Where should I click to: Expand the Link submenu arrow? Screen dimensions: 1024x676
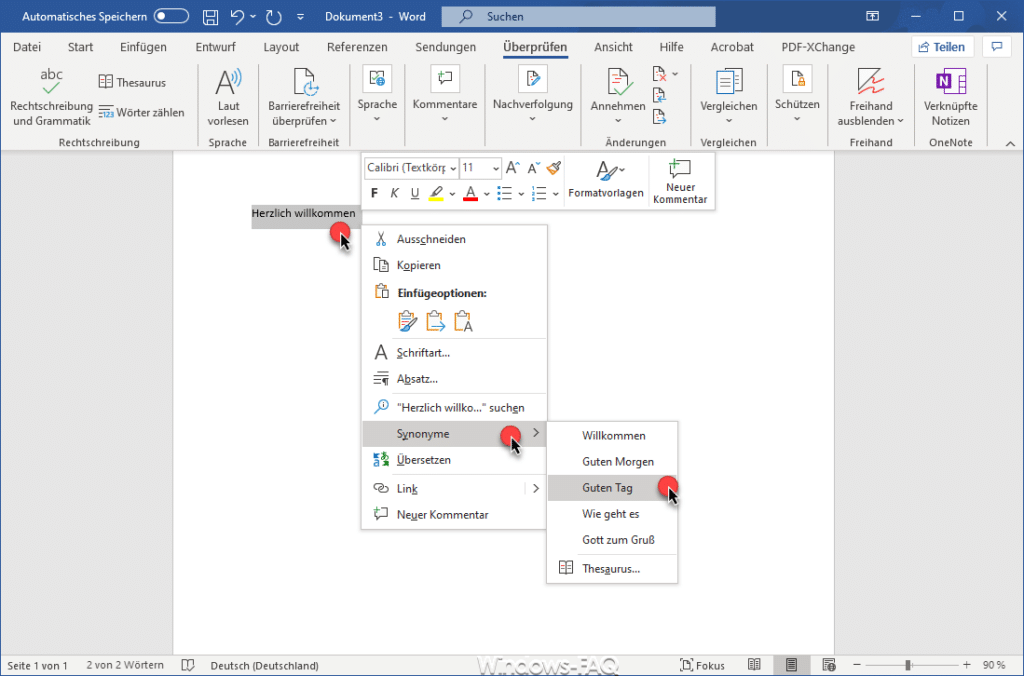click(x=536, y=489)
